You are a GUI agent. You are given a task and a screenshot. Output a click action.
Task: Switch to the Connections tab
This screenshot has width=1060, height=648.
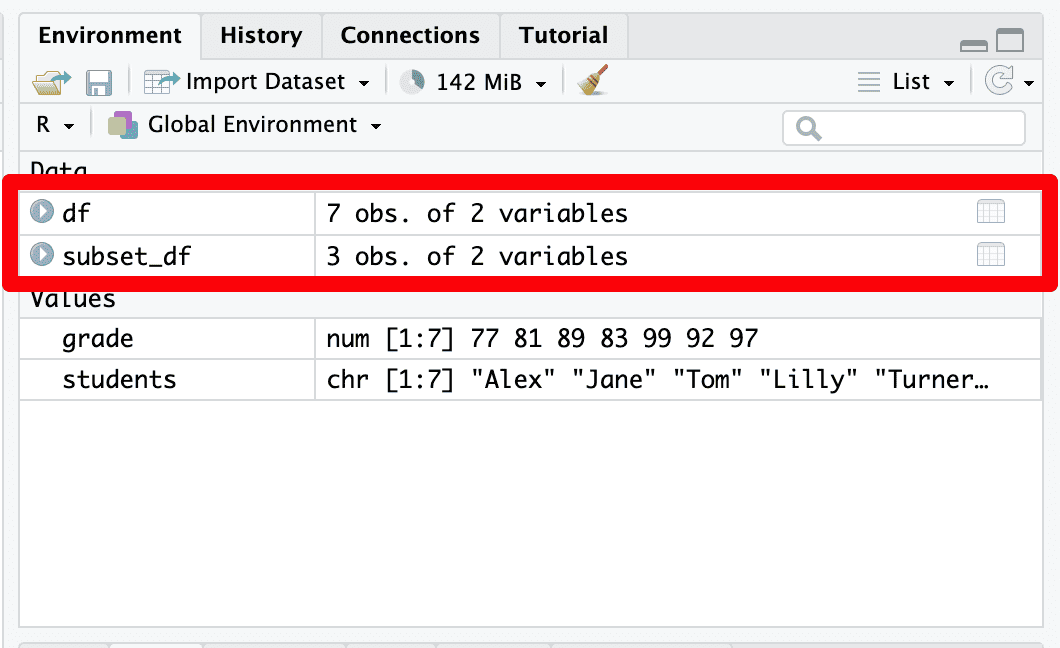(x=410, y=36)
